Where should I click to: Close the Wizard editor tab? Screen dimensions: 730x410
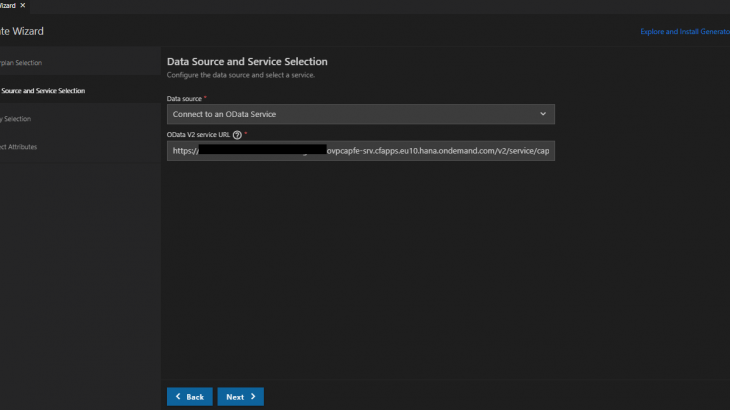click(x=23, y=5)
